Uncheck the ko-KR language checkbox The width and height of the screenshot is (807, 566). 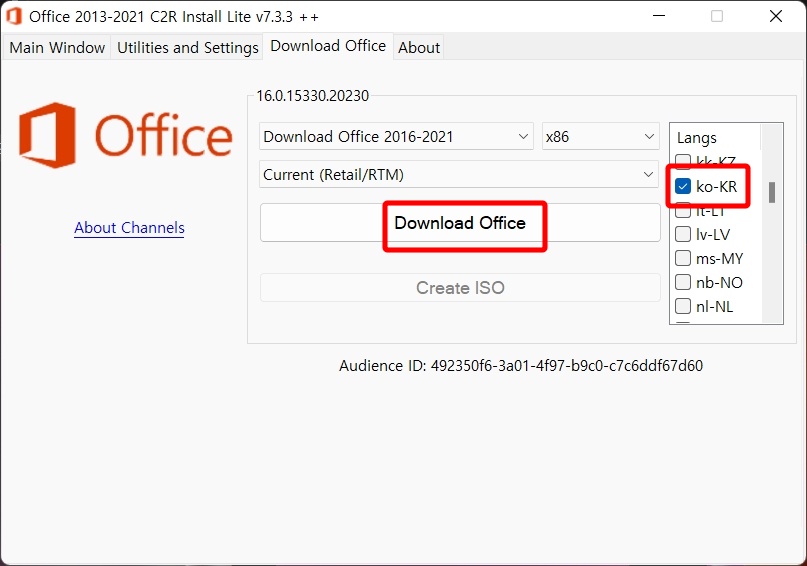(x=682, y=186)
